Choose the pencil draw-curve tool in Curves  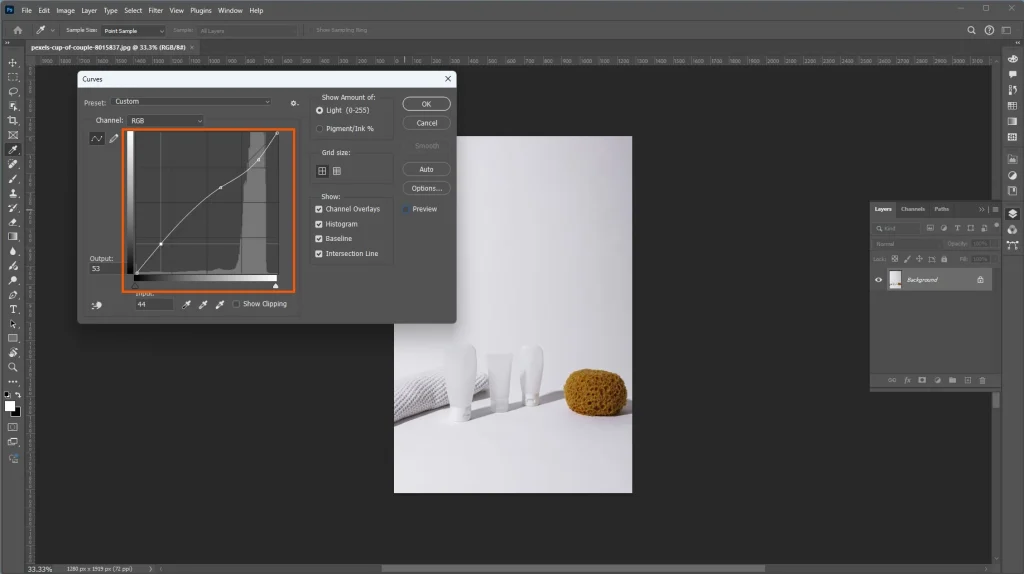pos(114,138)
